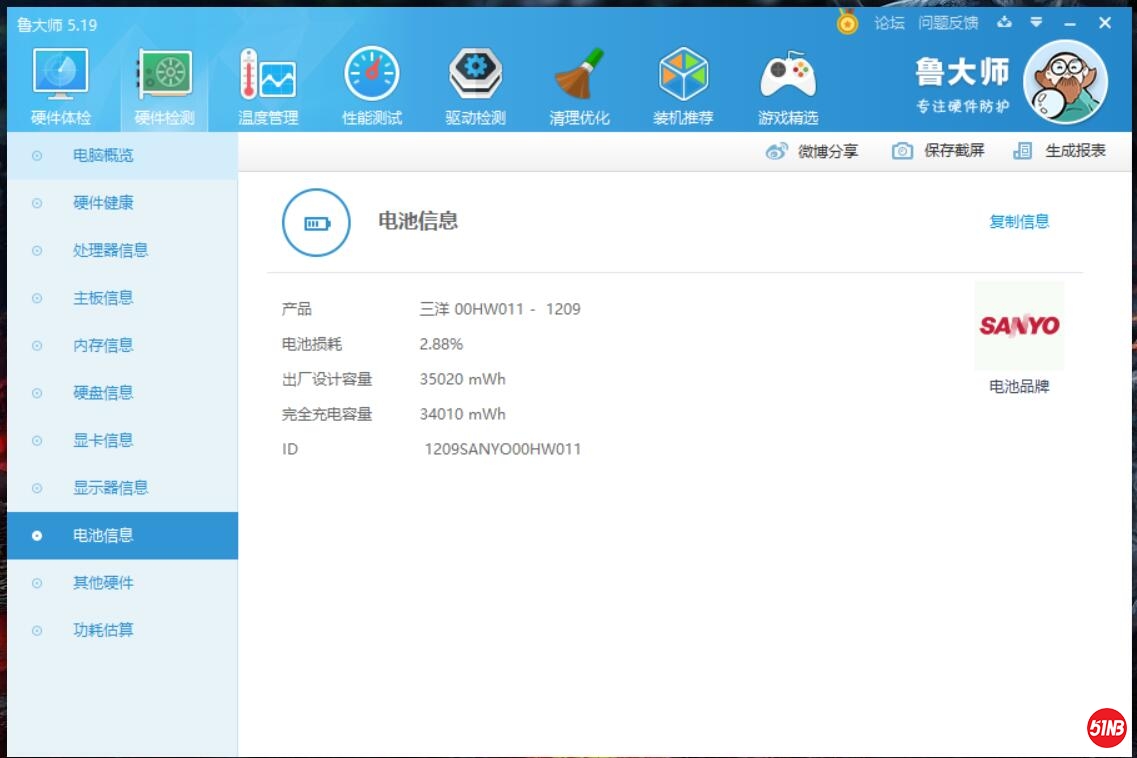Select 处理器信息 from the sidebar

coord(110,250)
